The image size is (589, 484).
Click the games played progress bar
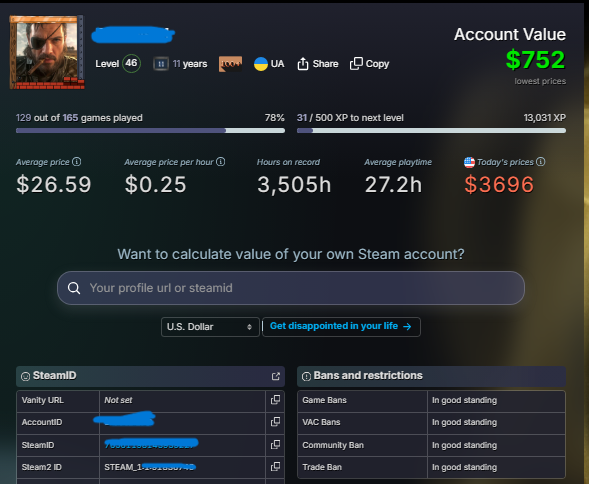(150, 130)
